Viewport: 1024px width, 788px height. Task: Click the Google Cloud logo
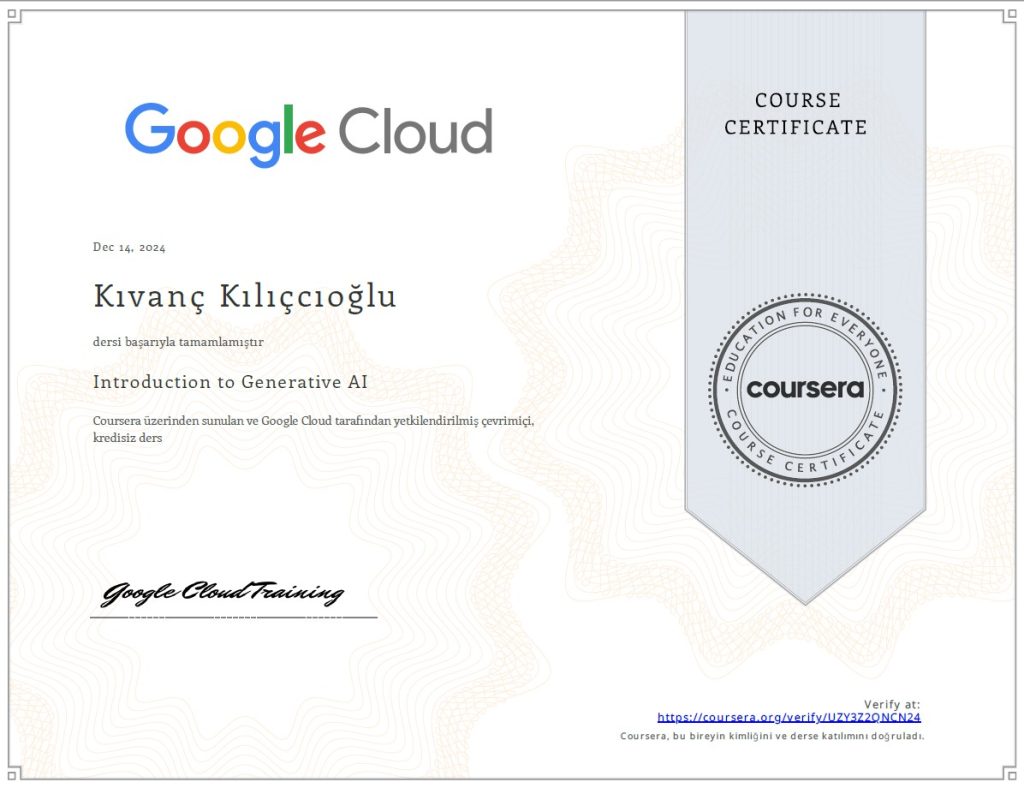pos(308,134)
